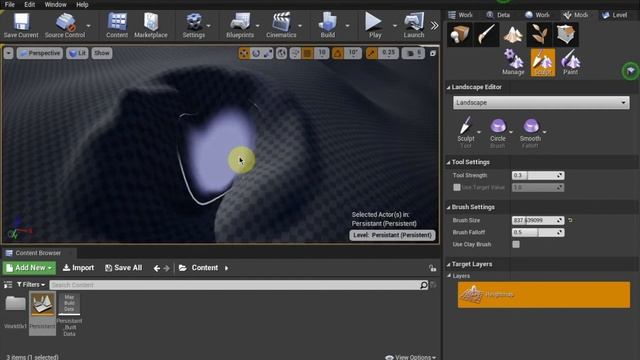Click the Build toolbar icon
Viewport: 640px width, 360px height.
click(x=328, y=25)
